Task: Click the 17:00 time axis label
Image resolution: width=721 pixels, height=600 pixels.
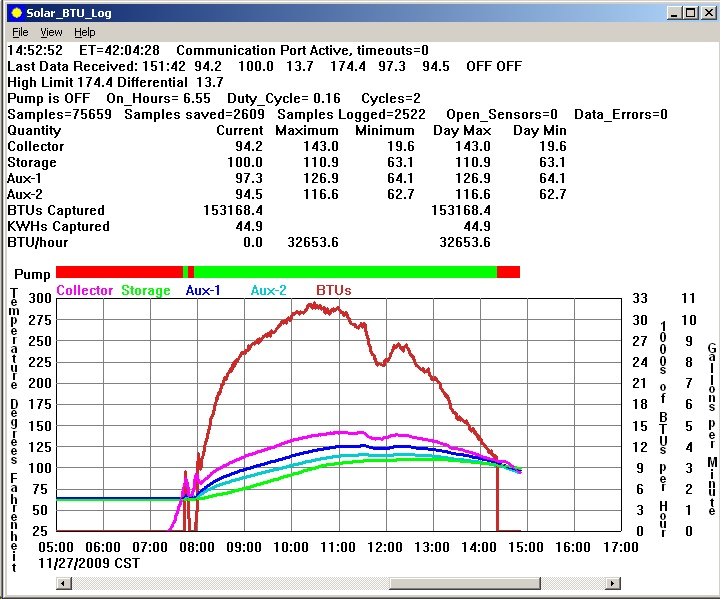Action: [x=621, y=547]
